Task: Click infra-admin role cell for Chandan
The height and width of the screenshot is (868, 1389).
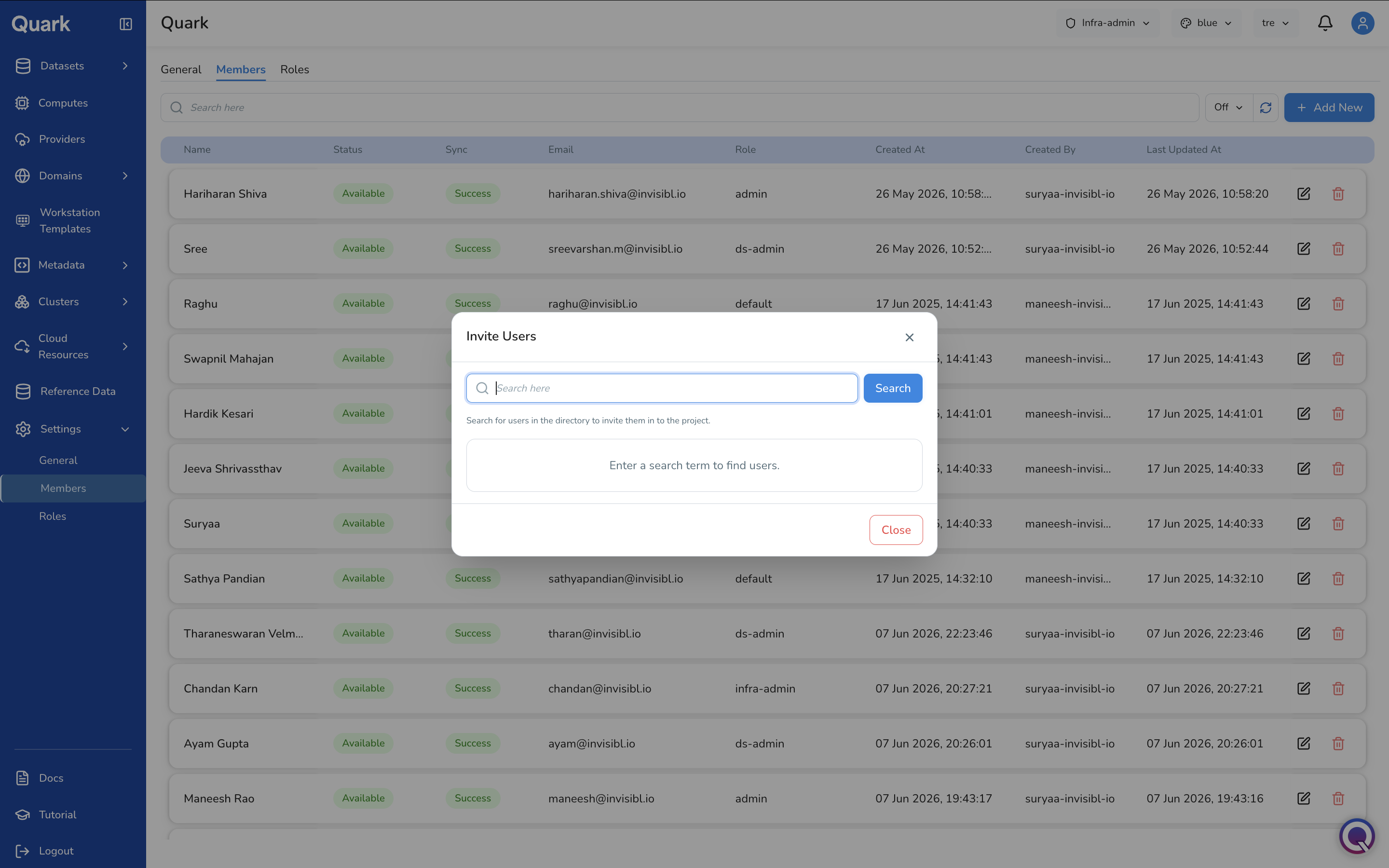Action: (x=765, y=688)
